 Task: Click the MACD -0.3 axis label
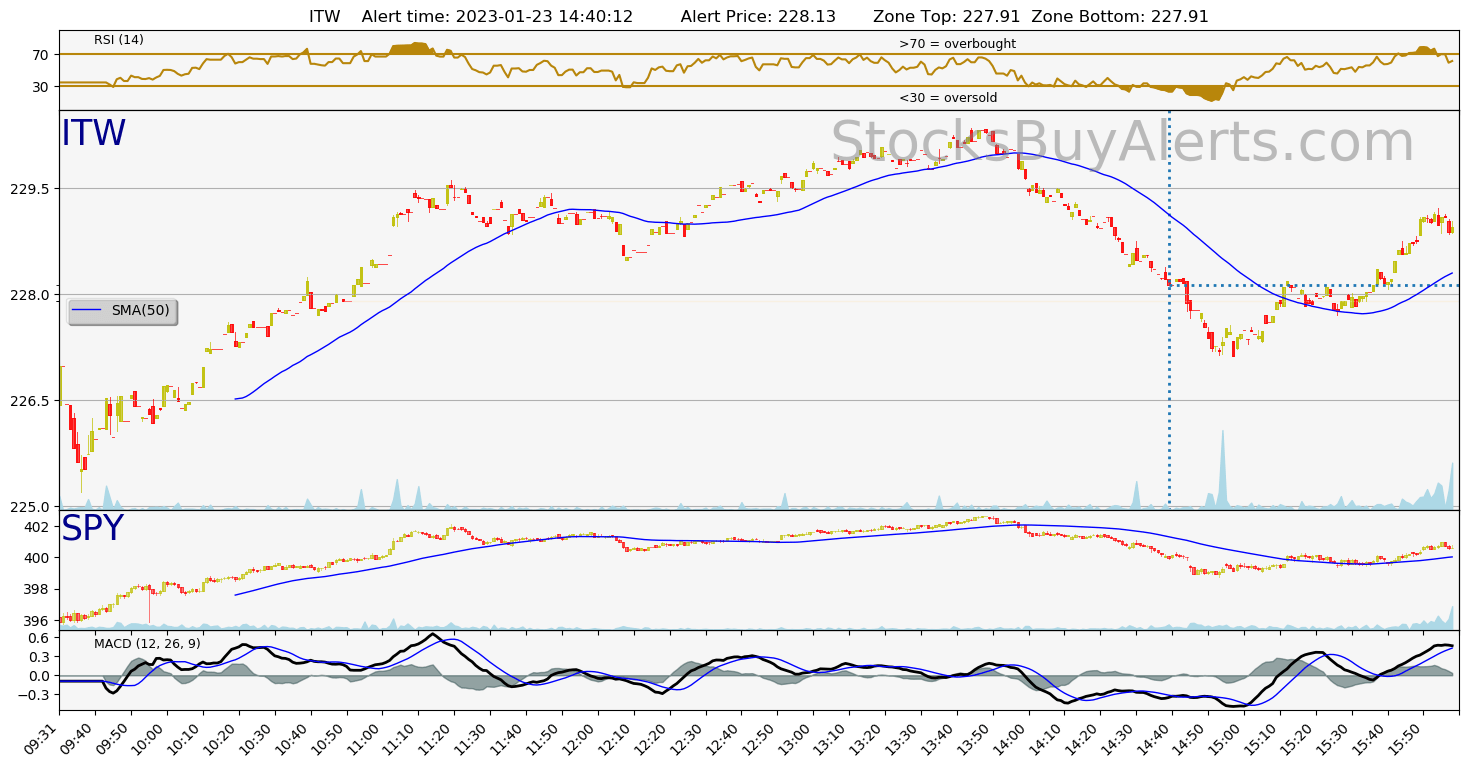click(x=34, y=695)
